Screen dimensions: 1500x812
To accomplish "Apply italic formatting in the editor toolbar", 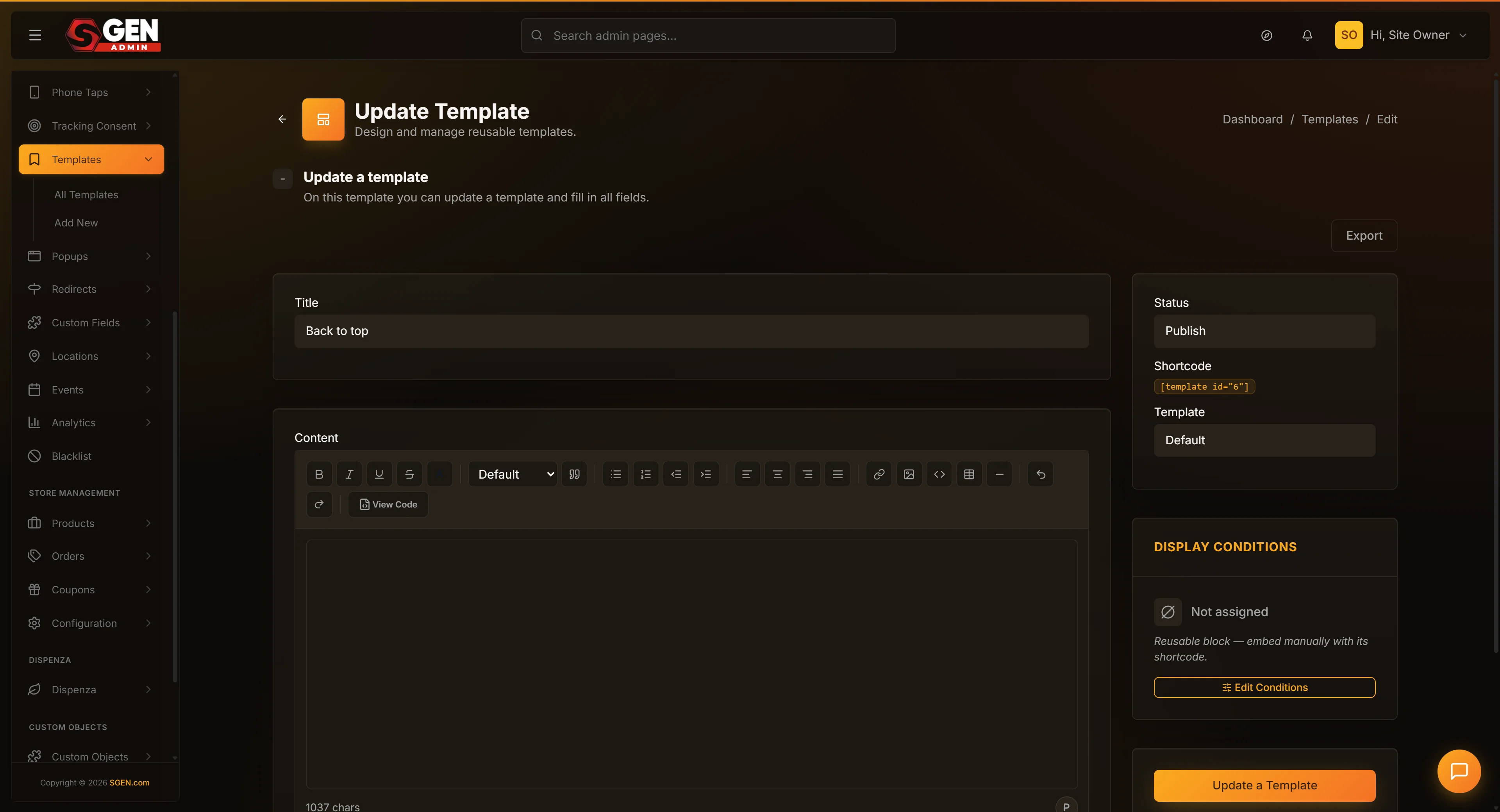I will coord(349,474).
